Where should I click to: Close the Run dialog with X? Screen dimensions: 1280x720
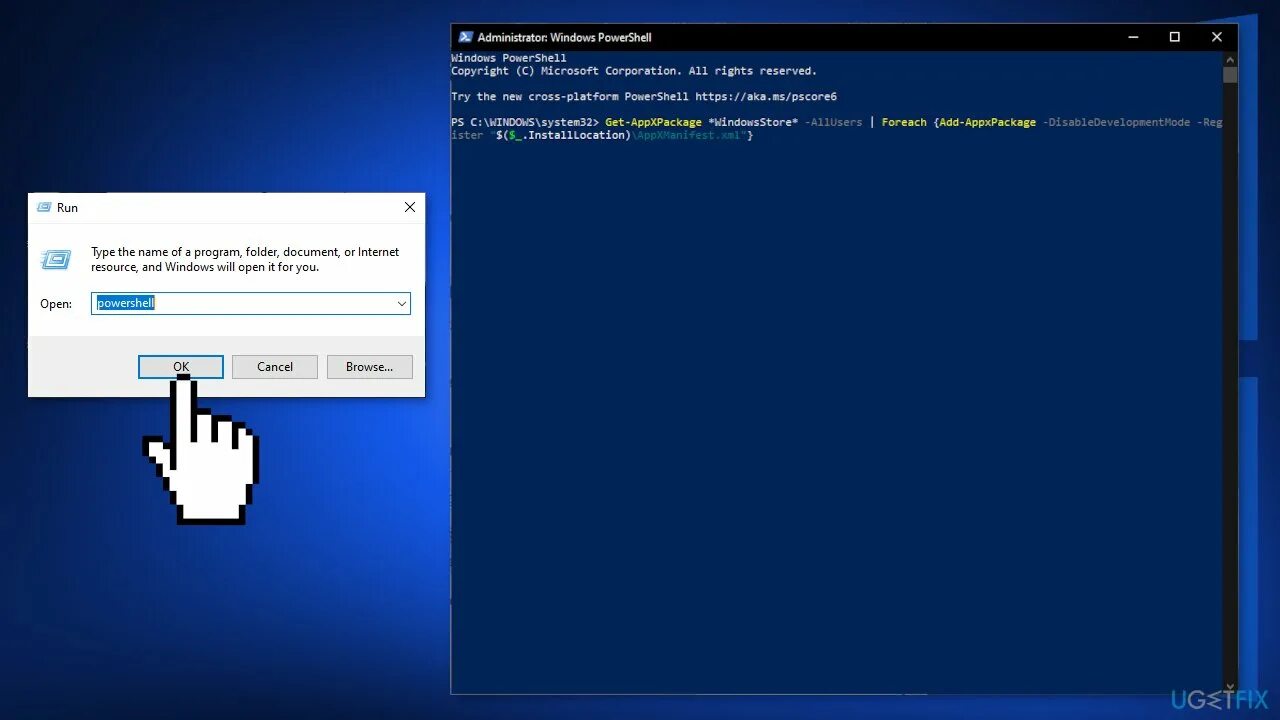tap(409, 207)
